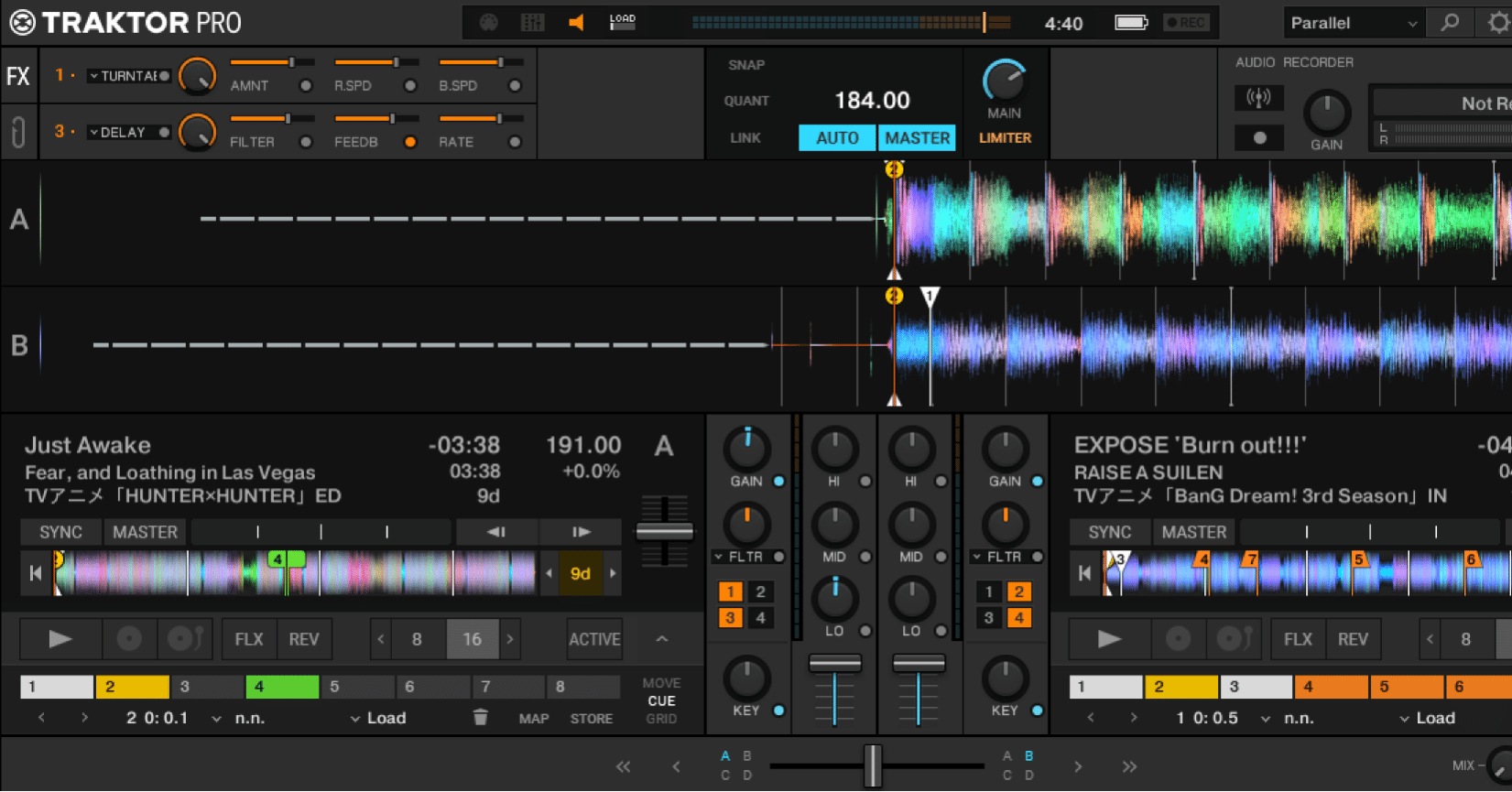Toggle the AUTO master clock button

click(837, 138)
